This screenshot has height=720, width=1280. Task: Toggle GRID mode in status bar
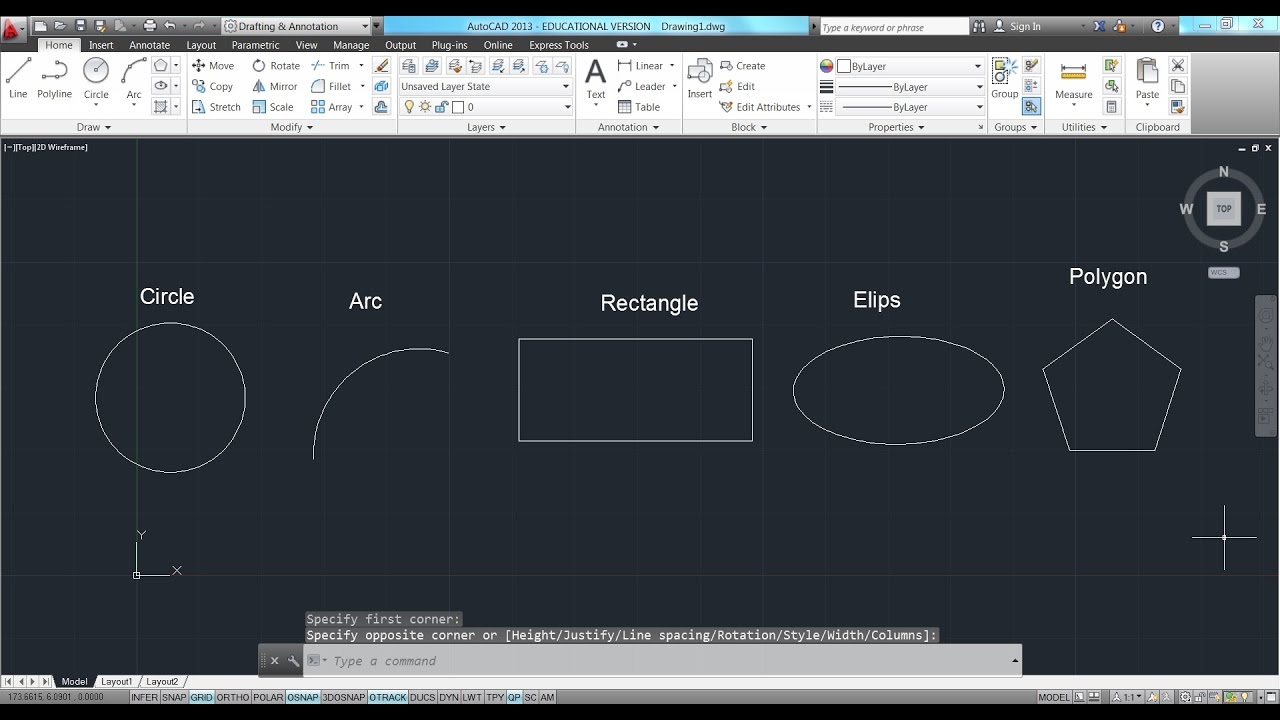point(202,697)
